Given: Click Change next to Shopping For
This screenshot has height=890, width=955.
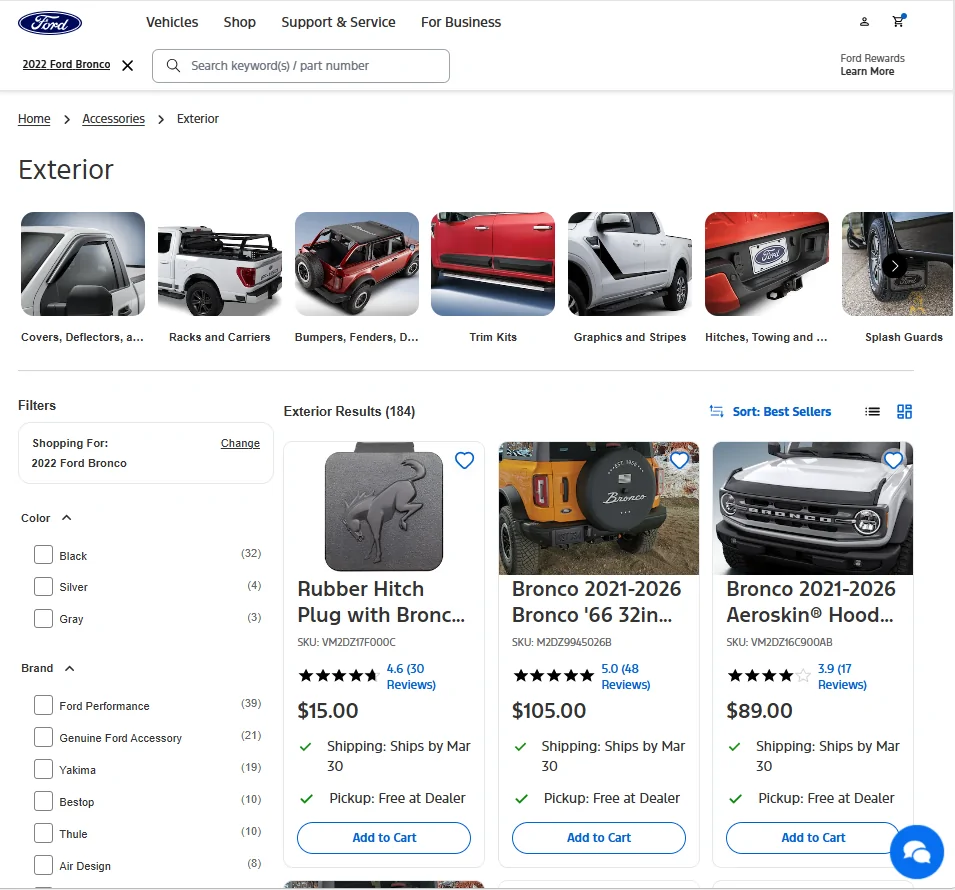Looking at the screenshot, I should [240, 443].
